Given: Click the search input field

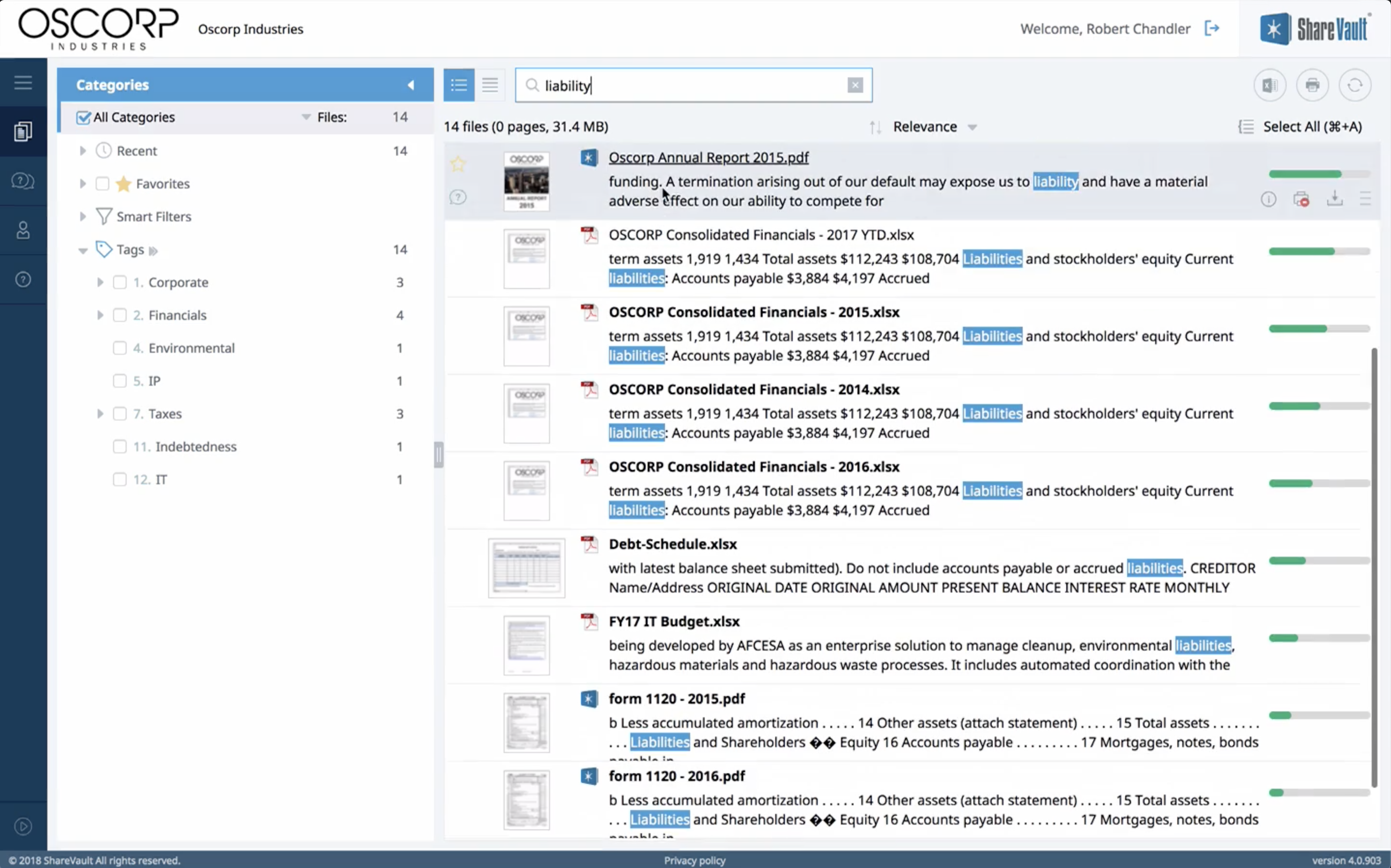Looking at the screenshot, I should click(x=693, y=85).
